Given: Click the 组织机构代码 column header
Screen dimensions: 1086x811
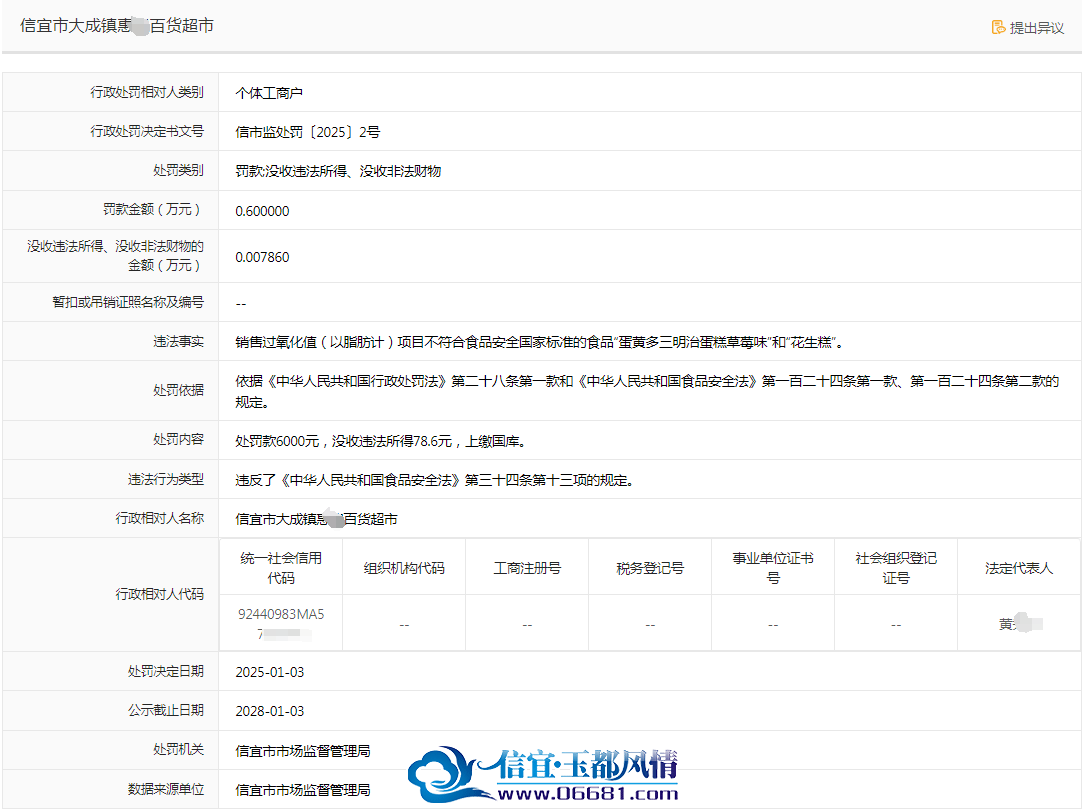Looking at the screenshot, I should click(404, 568).
